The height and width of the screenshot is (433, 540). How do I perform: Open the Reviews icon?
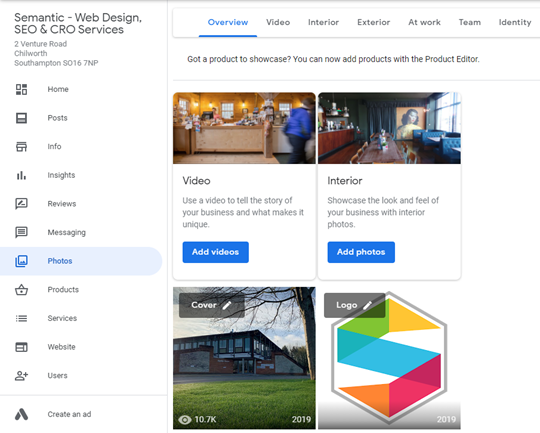coord(21,204)
